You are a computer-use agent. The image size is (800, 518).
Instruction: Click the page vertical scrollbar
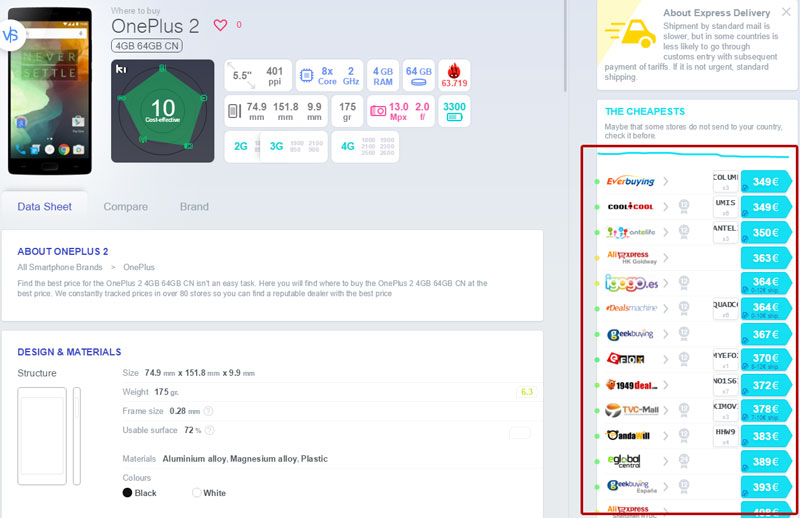[x=565, y=46]
